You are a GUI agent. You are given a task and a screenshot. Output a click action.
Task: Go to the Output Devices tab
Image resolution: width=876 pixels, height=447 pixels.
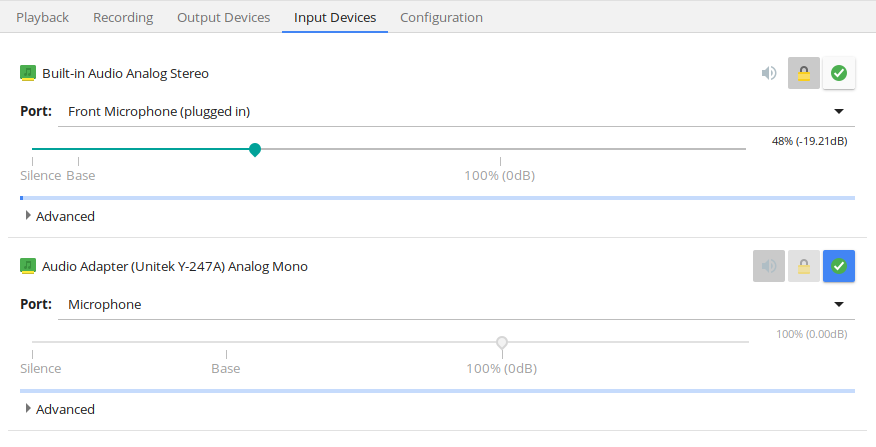click(x=223, y=17)
